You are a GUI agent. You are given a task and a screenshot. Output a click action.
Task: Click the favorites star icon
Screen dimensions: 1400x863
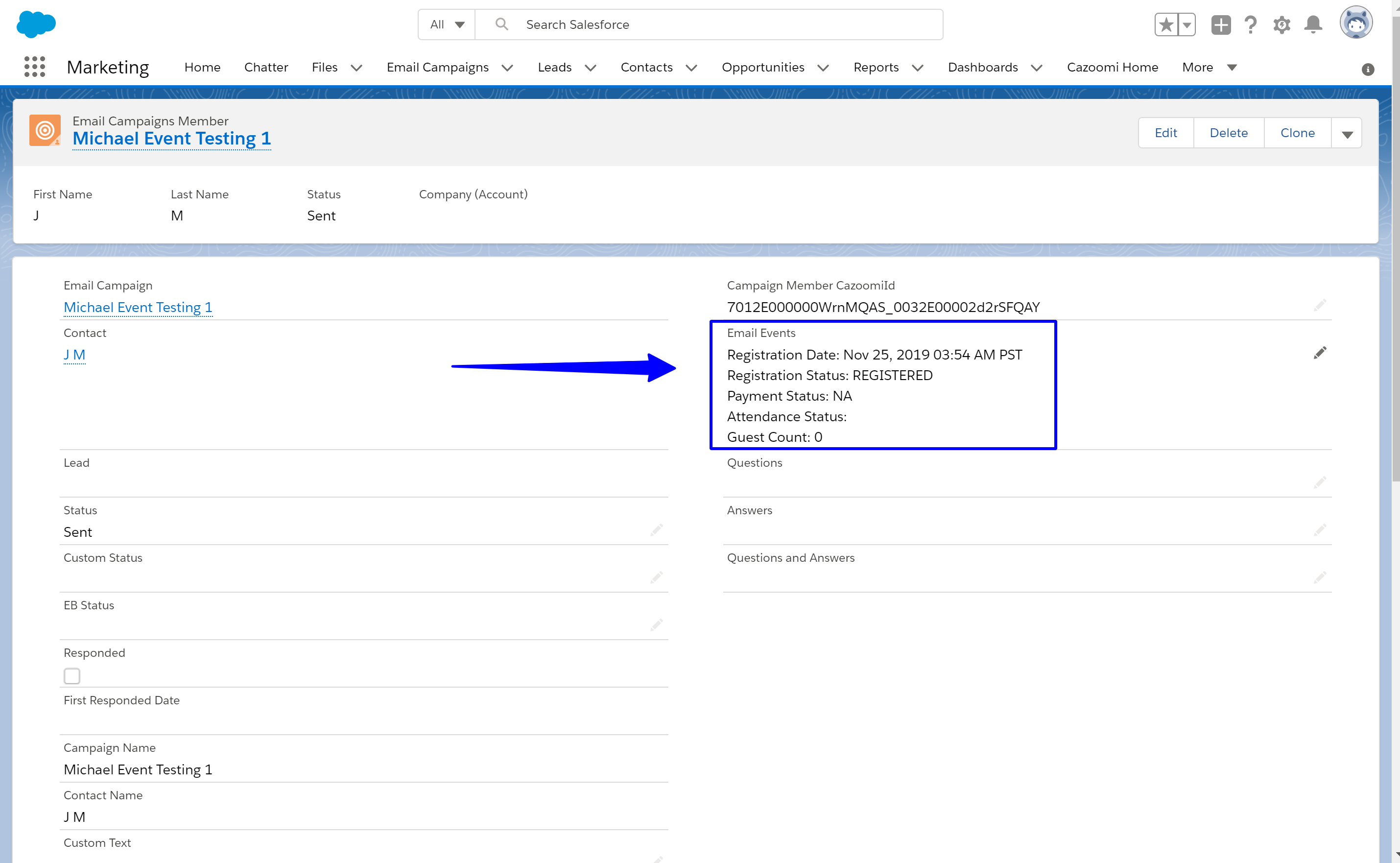click(x=1166, y=24)
